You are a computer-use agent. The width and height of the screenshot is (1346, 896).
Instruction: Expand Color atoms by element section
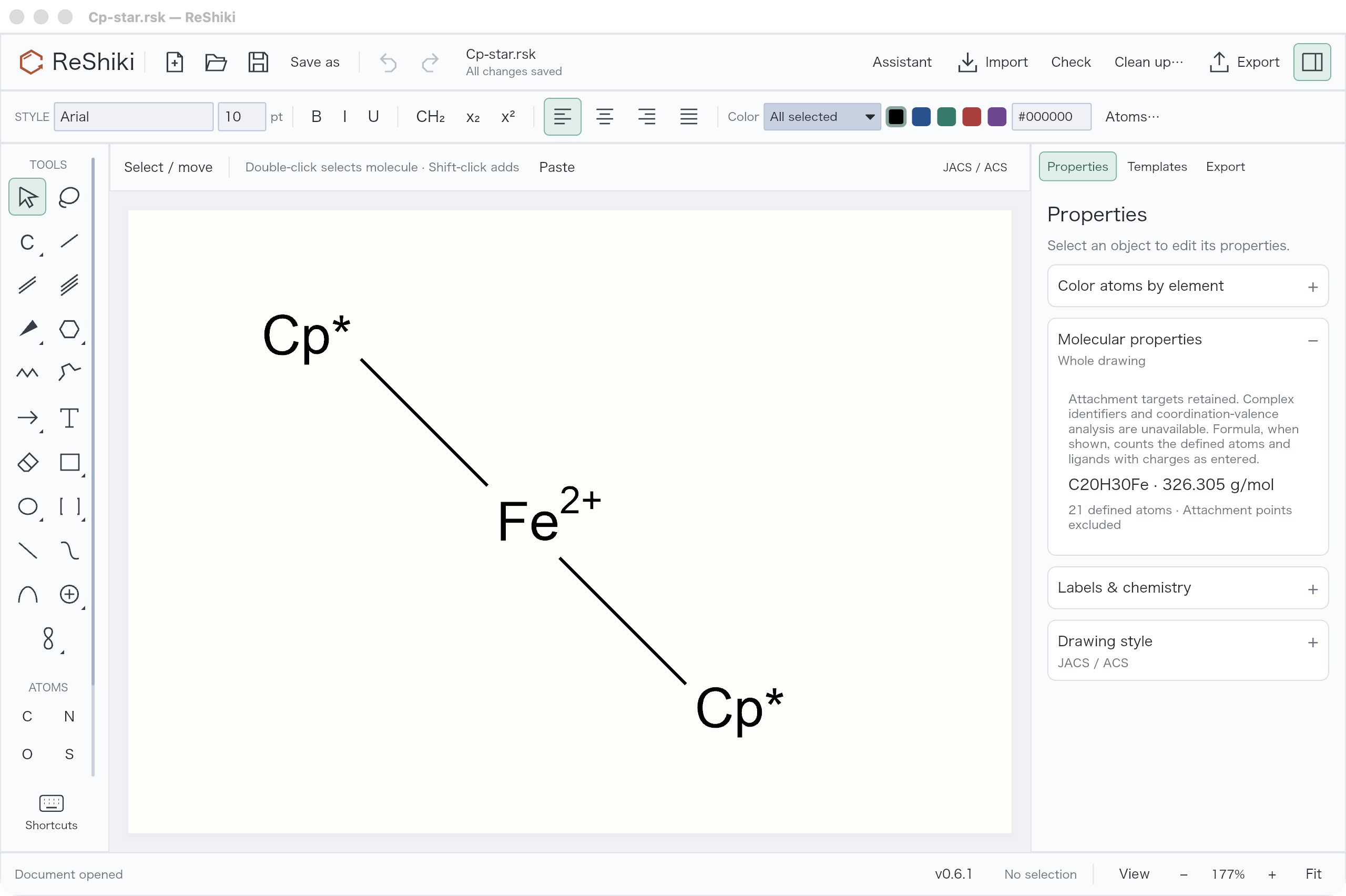1187,286
